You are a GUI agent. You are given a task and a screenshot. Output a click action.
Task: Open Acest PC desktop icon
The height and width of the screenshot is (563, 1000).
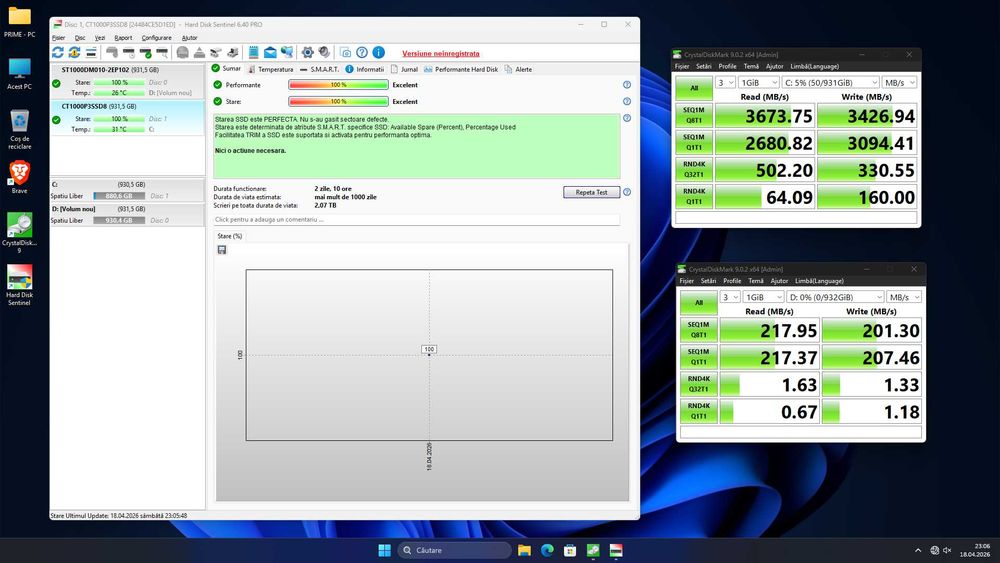coord(19,74)
